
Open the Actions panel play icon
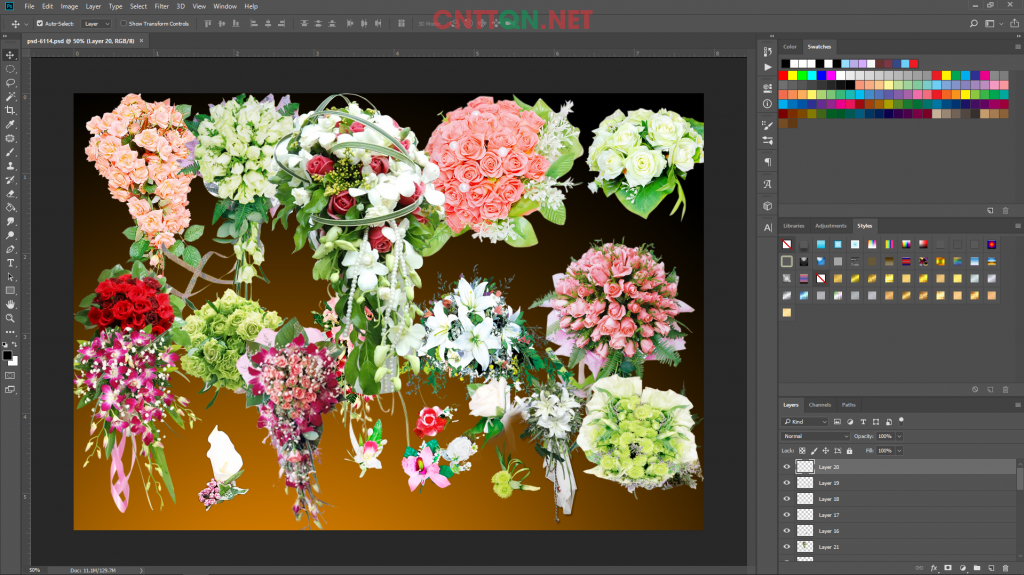[x=767, y=67]
